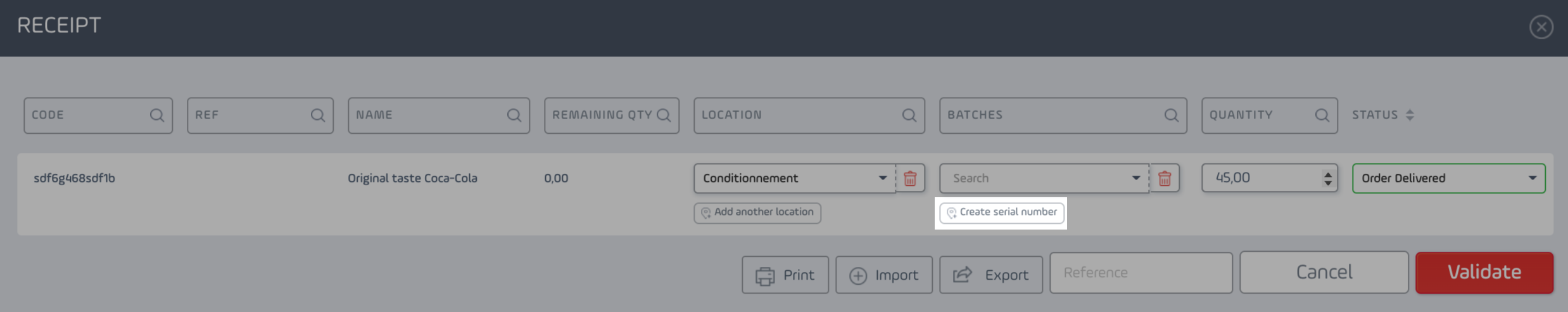
Task: Click the 45,00 quantity stepper arrows
Action: coord(1327,179)
